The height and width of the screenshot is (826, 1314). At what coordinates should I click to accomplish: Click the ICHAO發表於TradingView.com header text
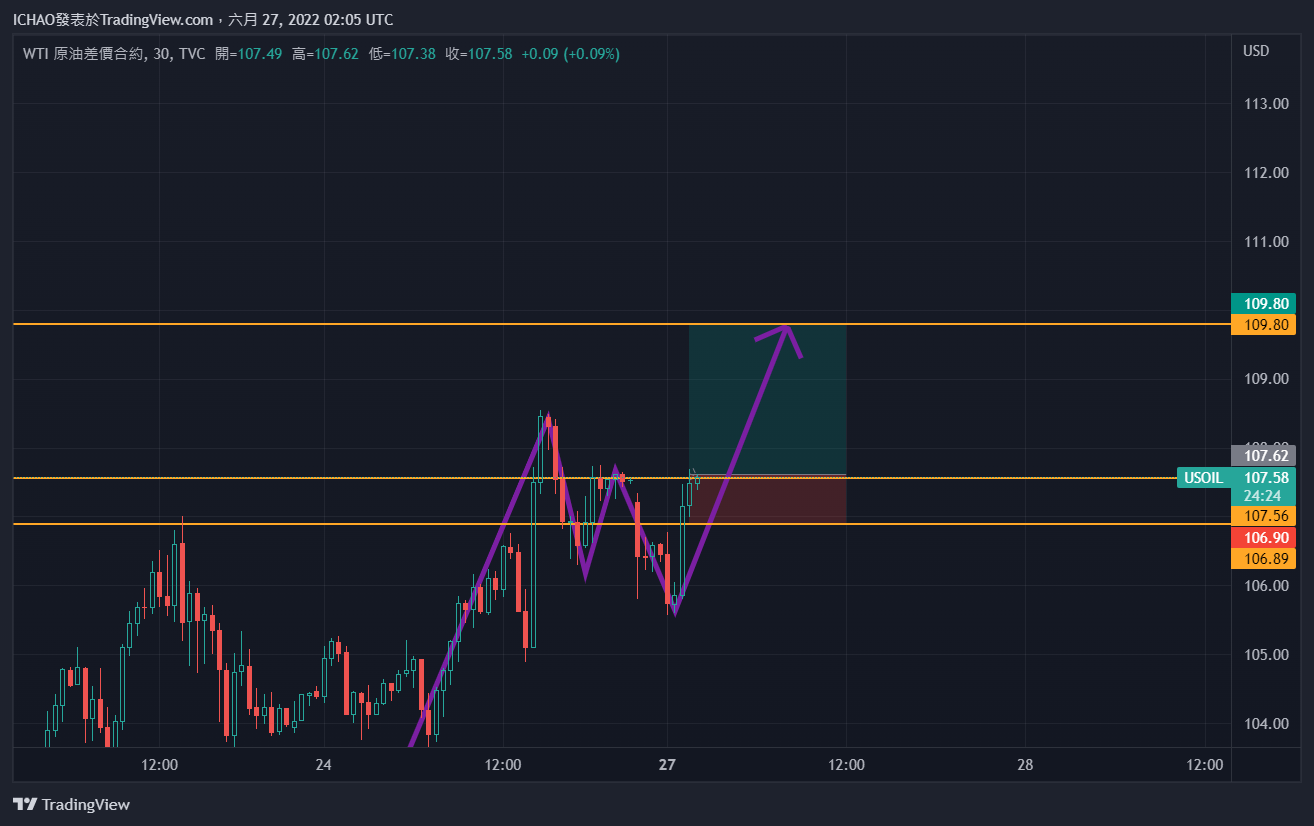112,20
